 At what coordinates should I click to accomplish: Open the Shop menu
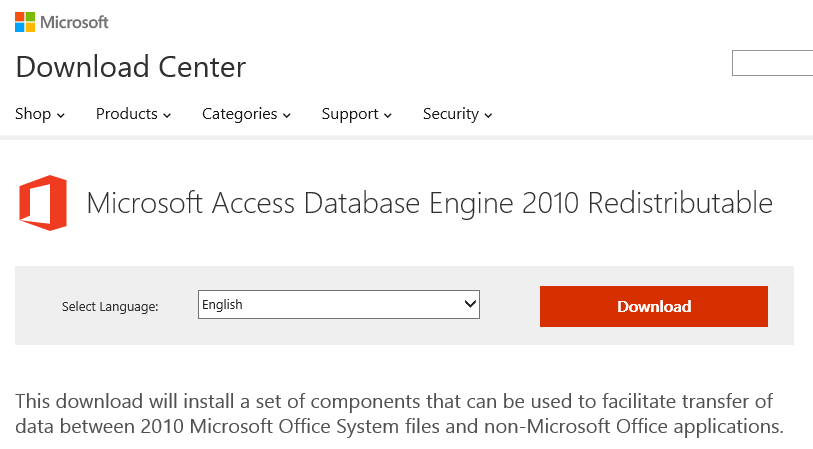(x=33, y=114)
